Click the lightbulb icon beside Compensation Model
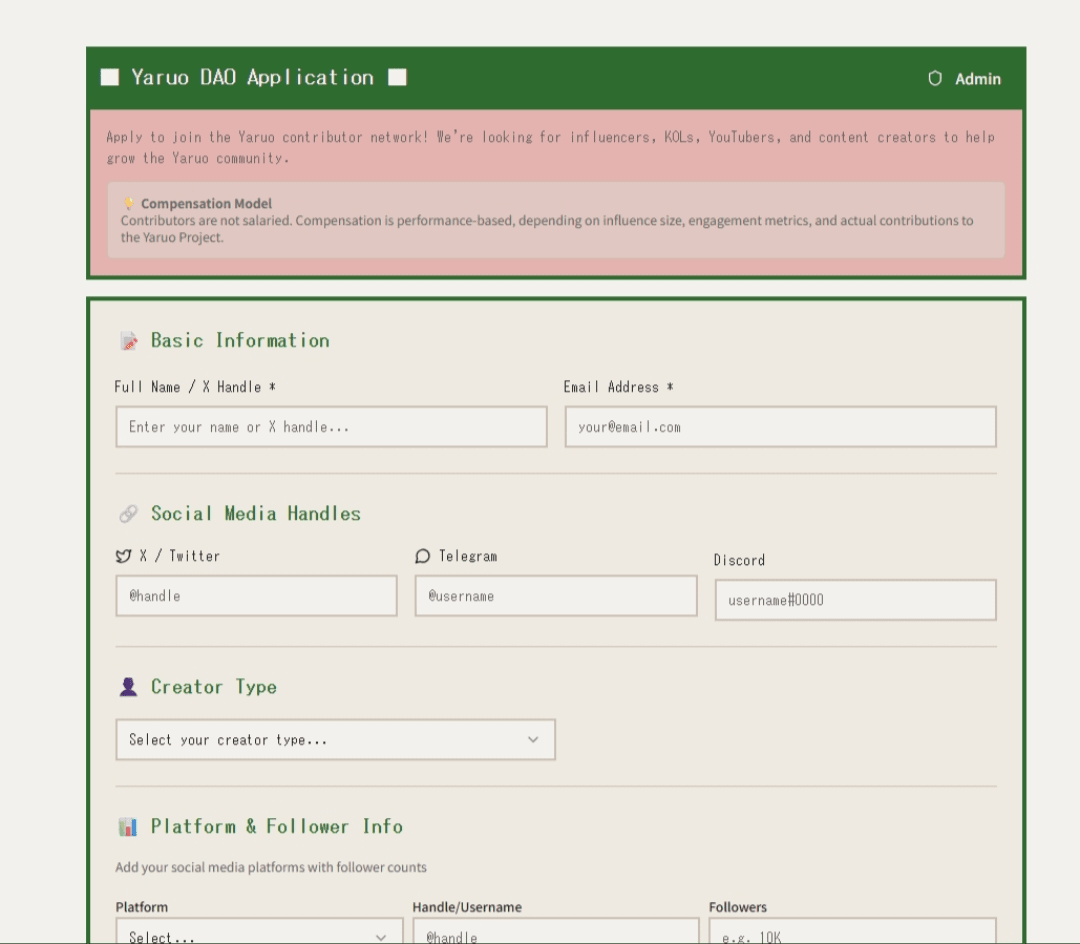Image resolution: width=1080 pixels, height=944 pixels. pos(129,203)
